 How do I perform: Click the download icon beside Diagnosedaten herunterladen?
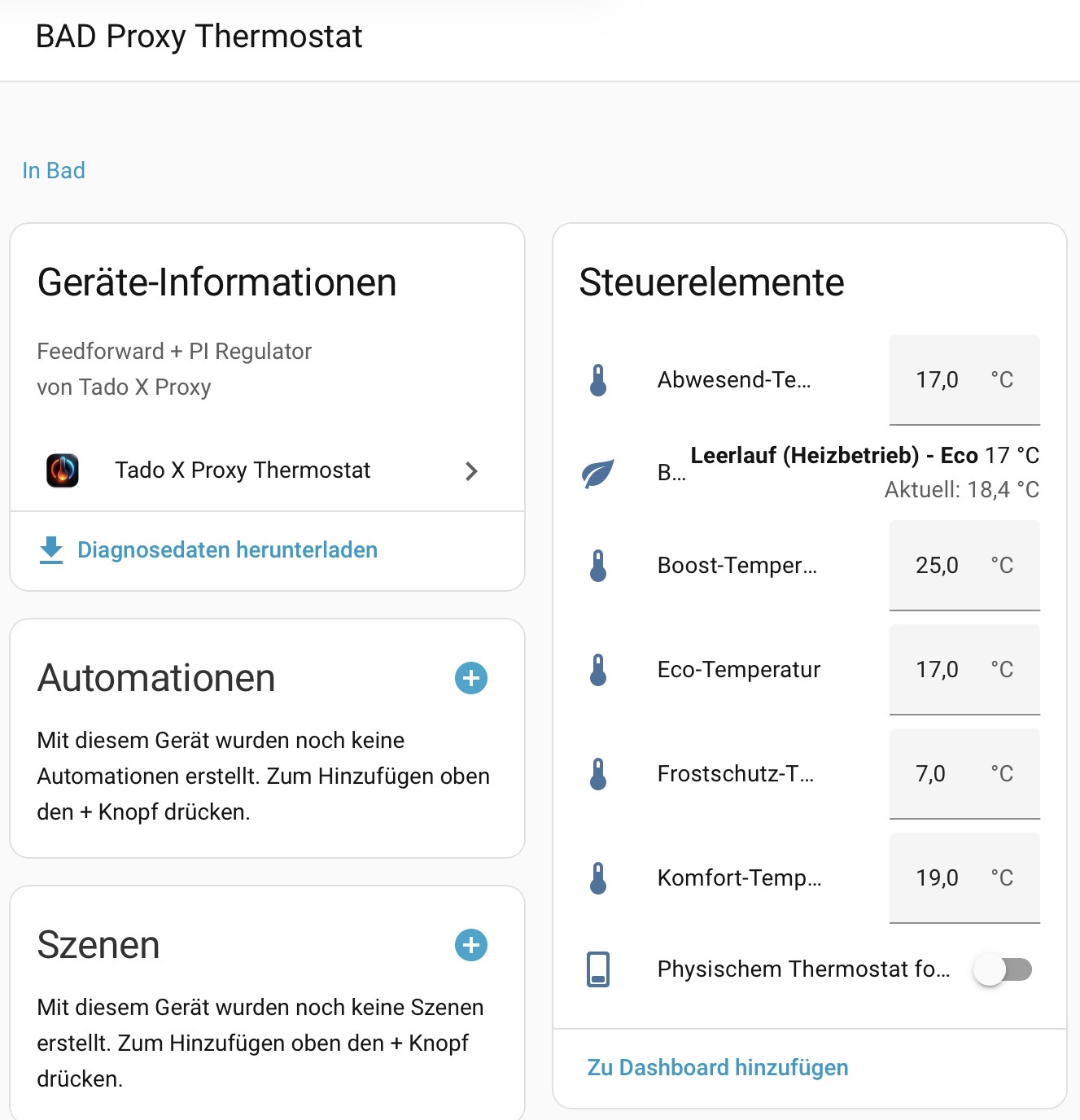(x=51, y=550)
